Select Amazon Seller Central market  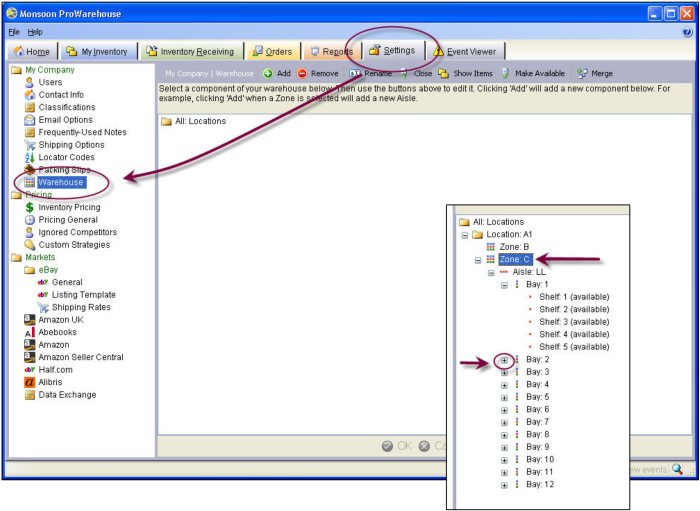tap(80, 357)
